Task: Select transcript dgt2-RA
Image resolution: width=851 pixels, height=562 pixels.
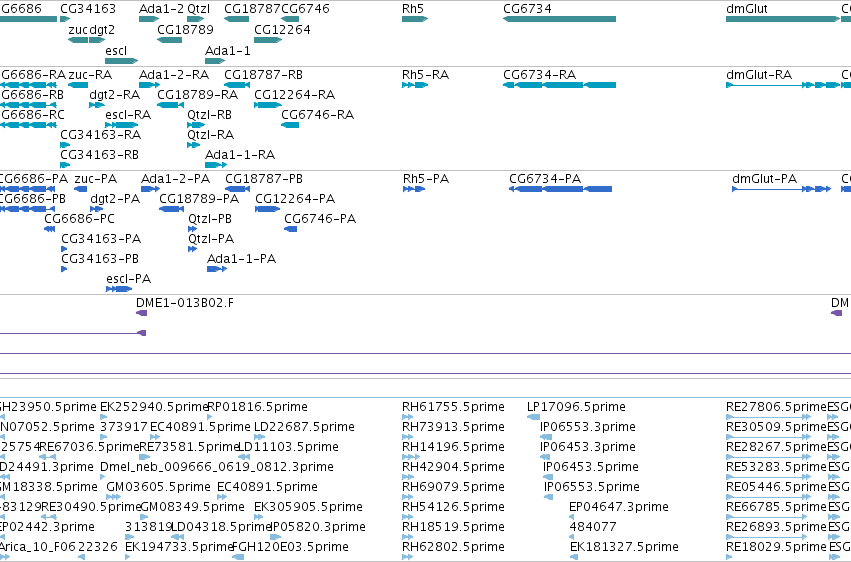Action: [x=97, y=105]
